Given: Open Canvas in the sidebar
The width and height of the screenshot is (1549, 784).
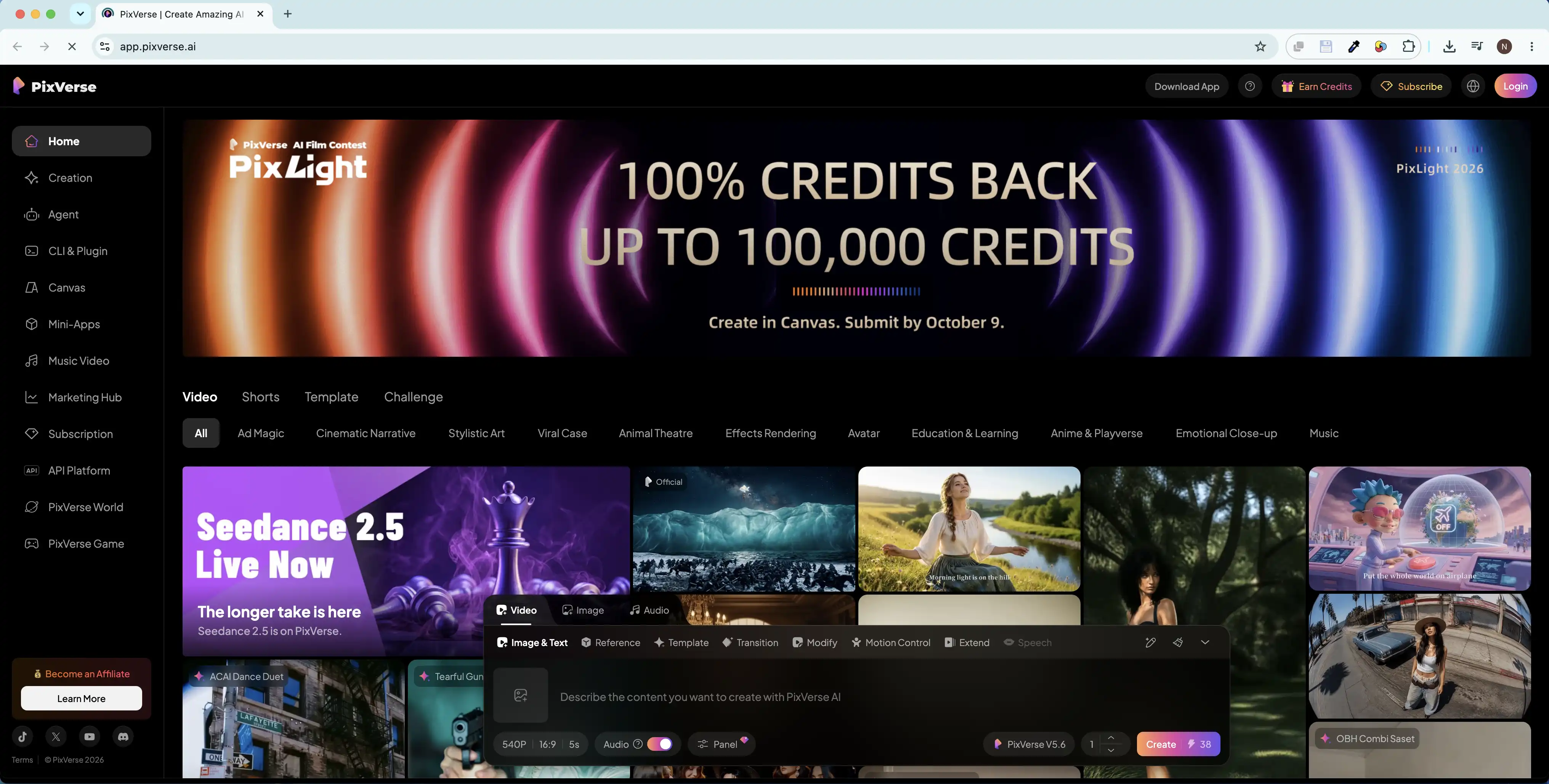Looking at the screenshot, I should [x=81, y=287].
